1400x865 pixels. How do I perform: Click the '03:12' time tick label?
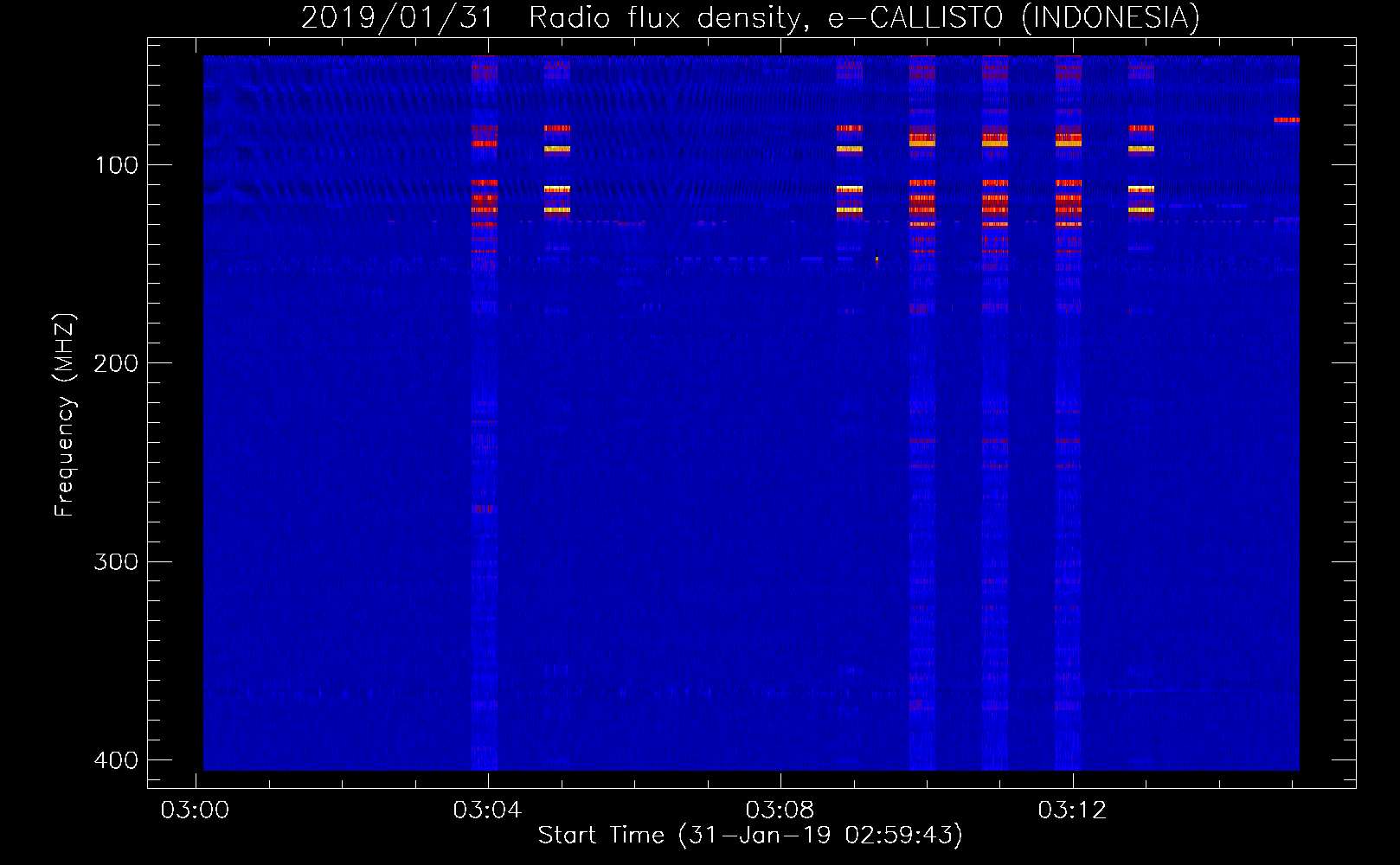1073,811
